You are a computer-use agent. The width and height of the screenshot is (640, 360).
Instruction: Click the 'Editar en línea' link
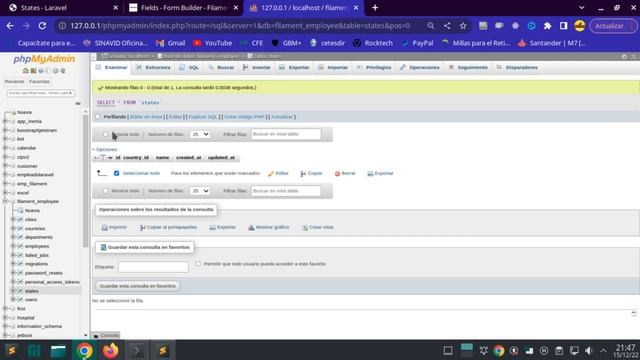pyautogui.click(x=146, y=117)
